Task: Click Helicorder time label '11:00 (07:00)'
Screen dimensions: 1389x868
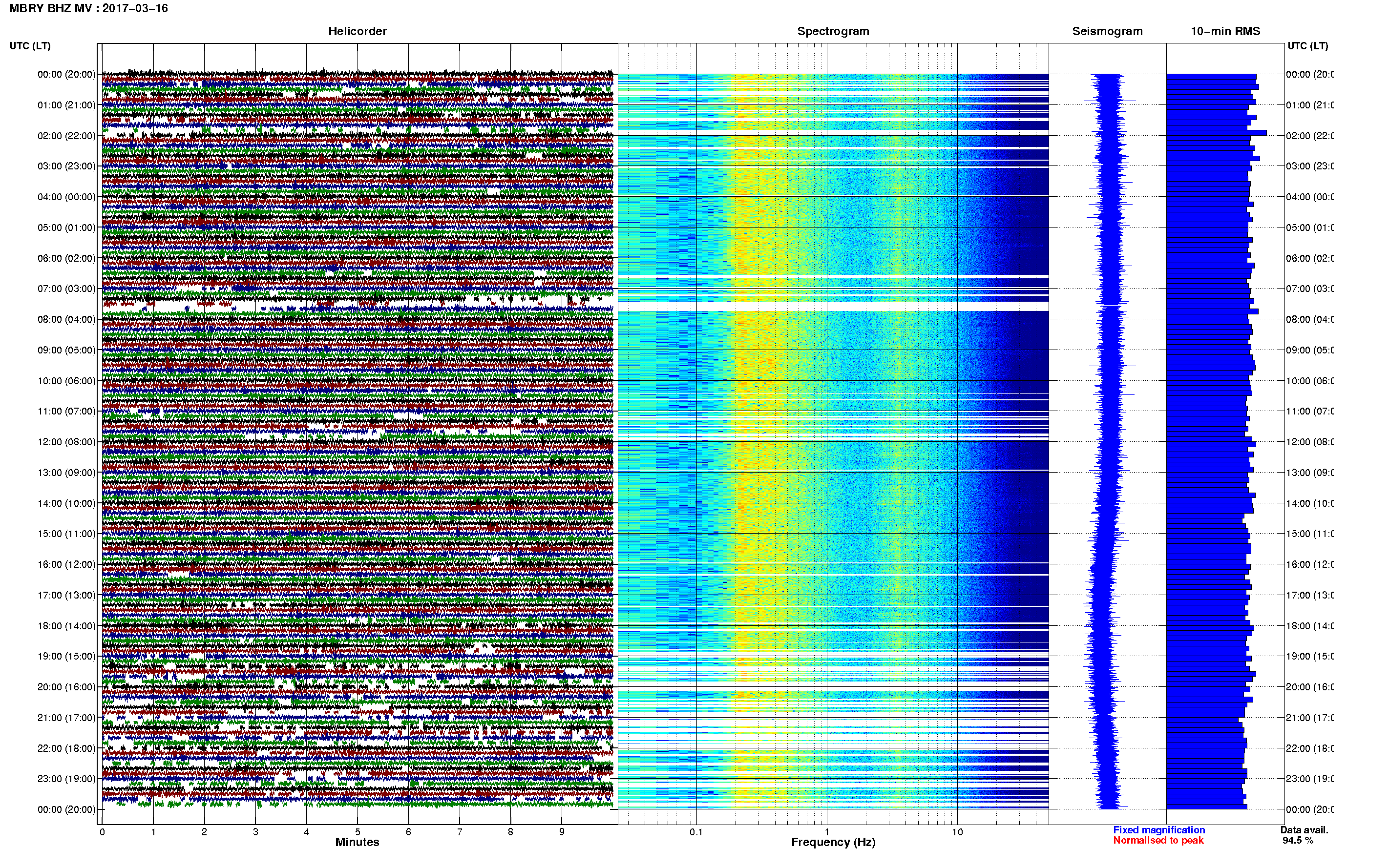Action: click(x=66, y=411)
